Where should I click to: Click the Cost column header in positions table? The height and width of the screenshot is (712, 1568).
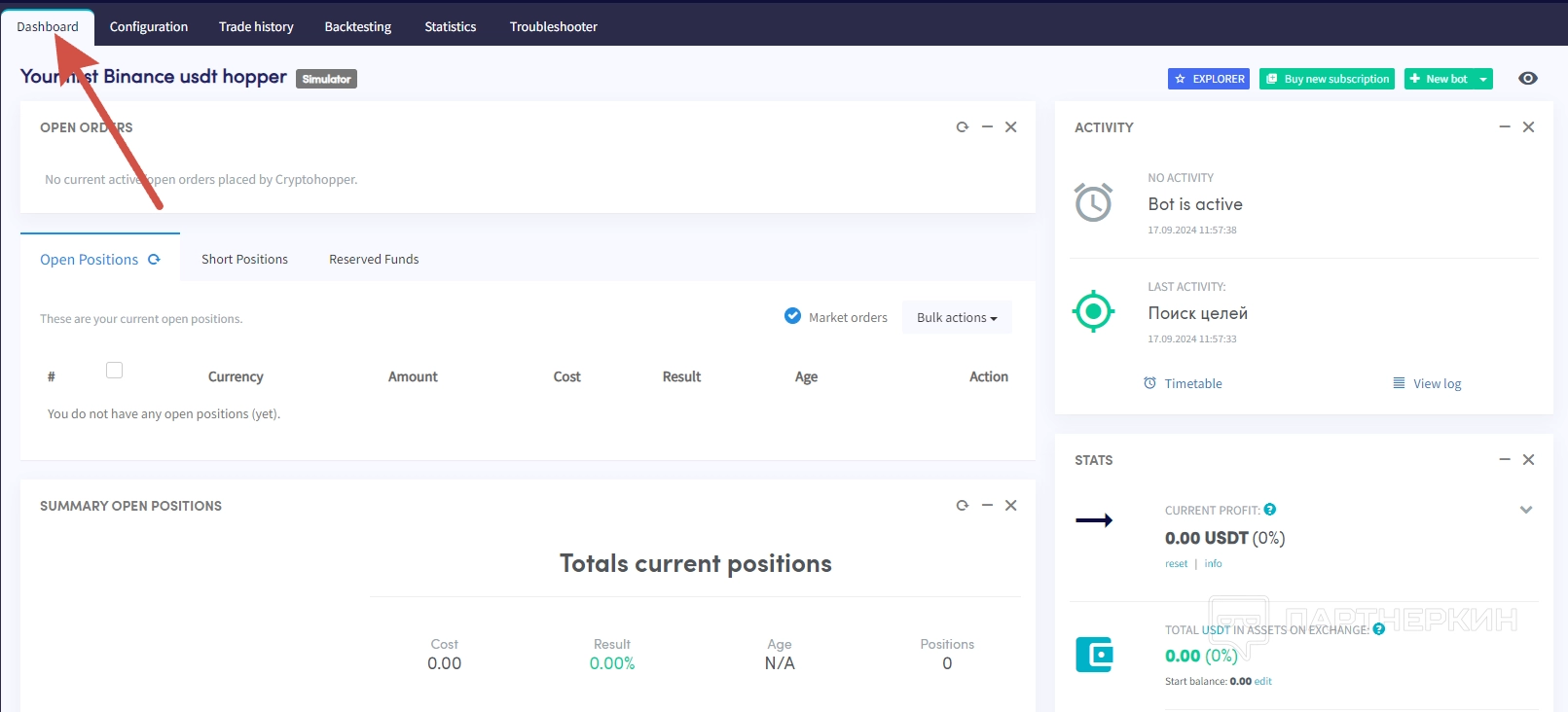pyautogui.click(x=566, y=376)
